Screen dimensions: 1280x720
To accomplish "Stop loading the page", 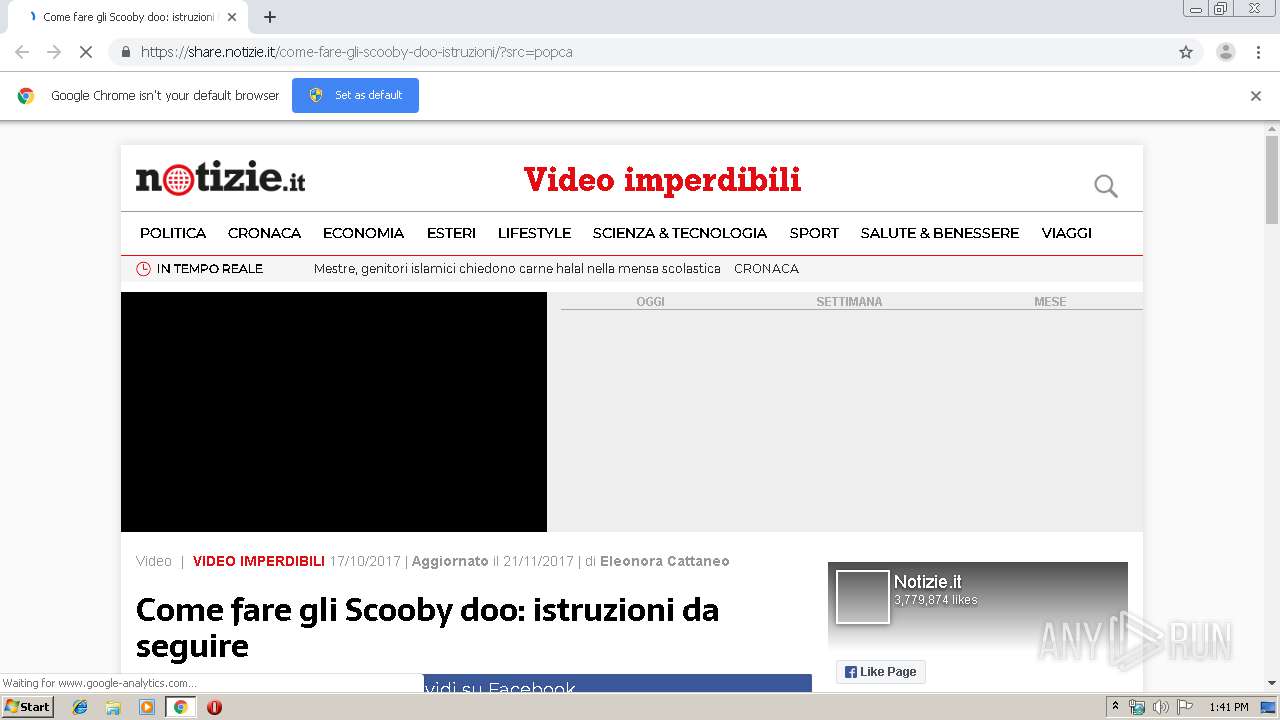I will point(86,52).
